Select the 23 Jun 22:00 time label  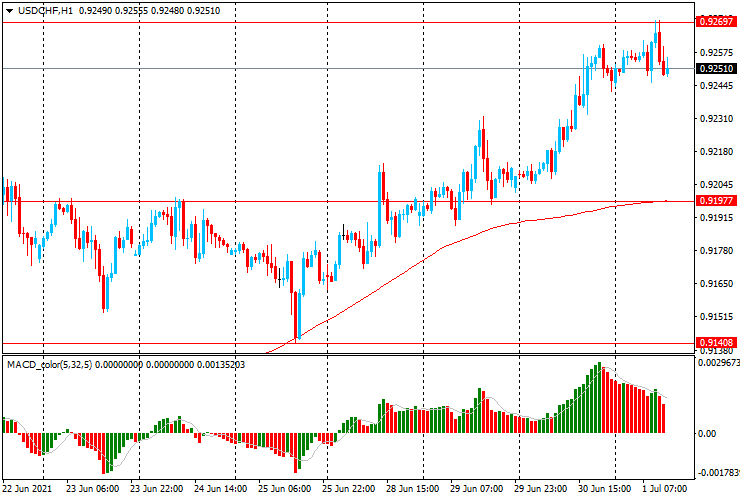pyautogui.click(x=157, y=488)
